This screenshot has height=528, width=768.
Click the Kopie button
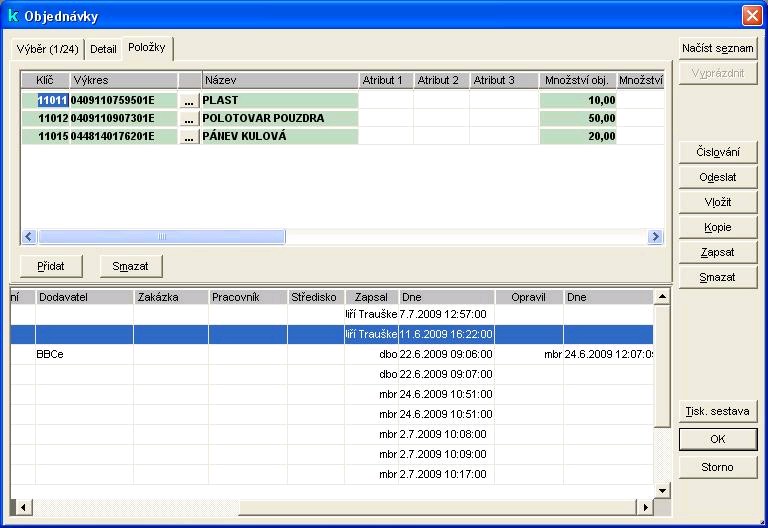(x=718, y=227)
